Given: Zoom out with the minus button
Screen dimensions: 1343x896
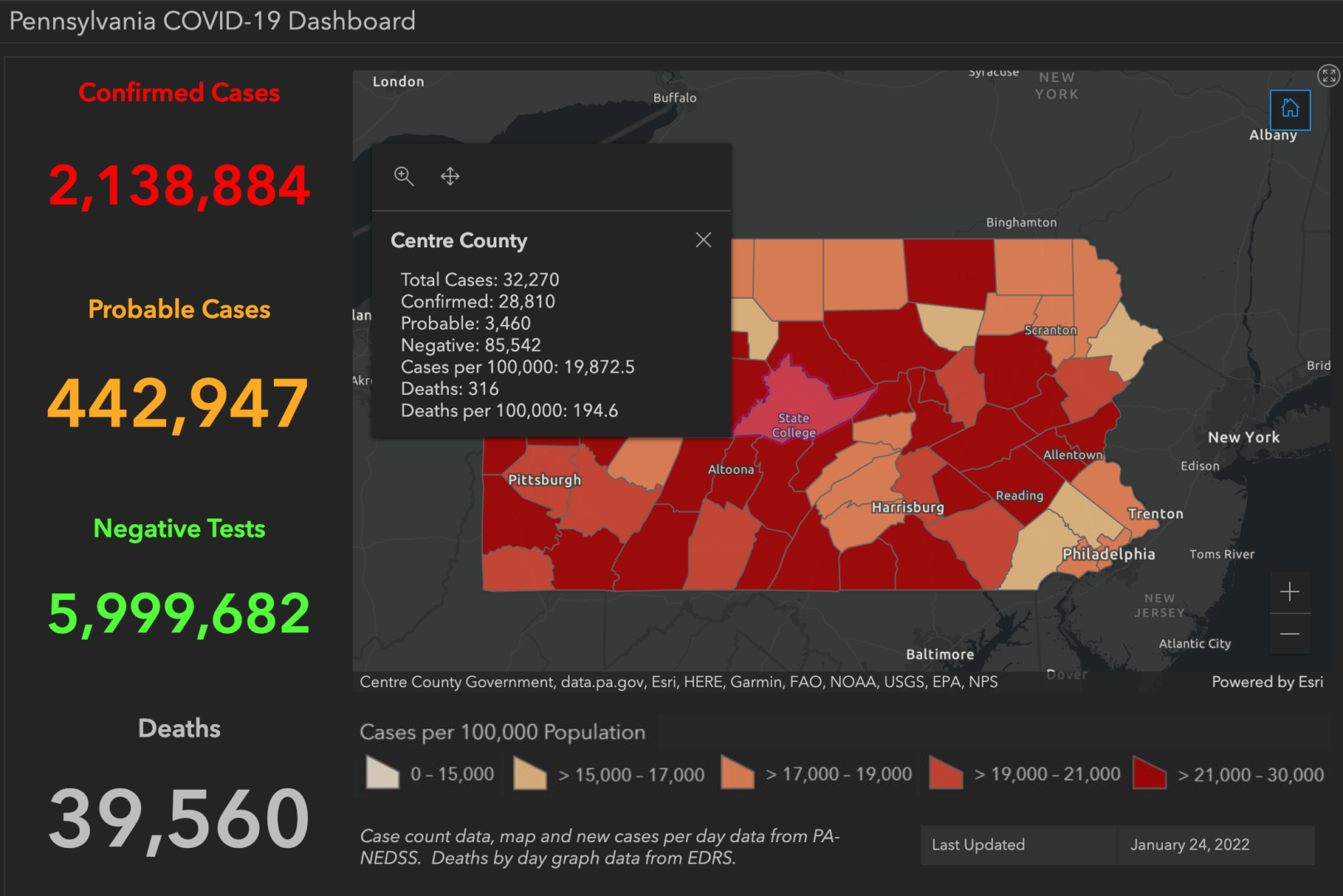Looking at the screenshot, I should click(1290, 634).
